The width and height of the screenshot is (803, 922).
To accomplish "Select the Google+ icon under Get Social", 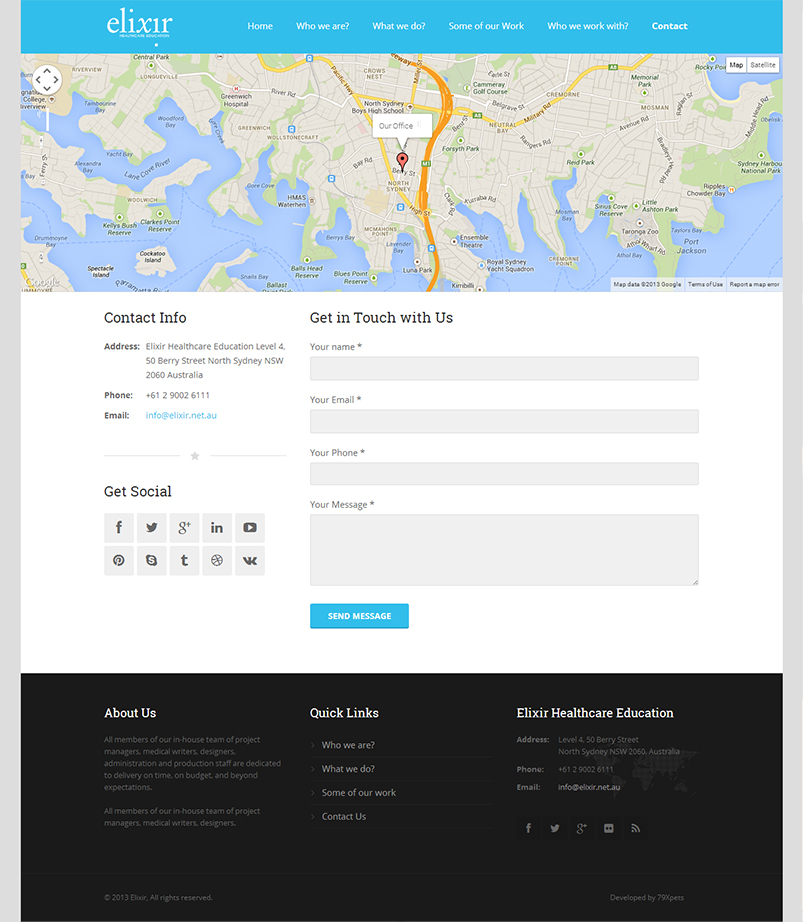I will [184, 527].
